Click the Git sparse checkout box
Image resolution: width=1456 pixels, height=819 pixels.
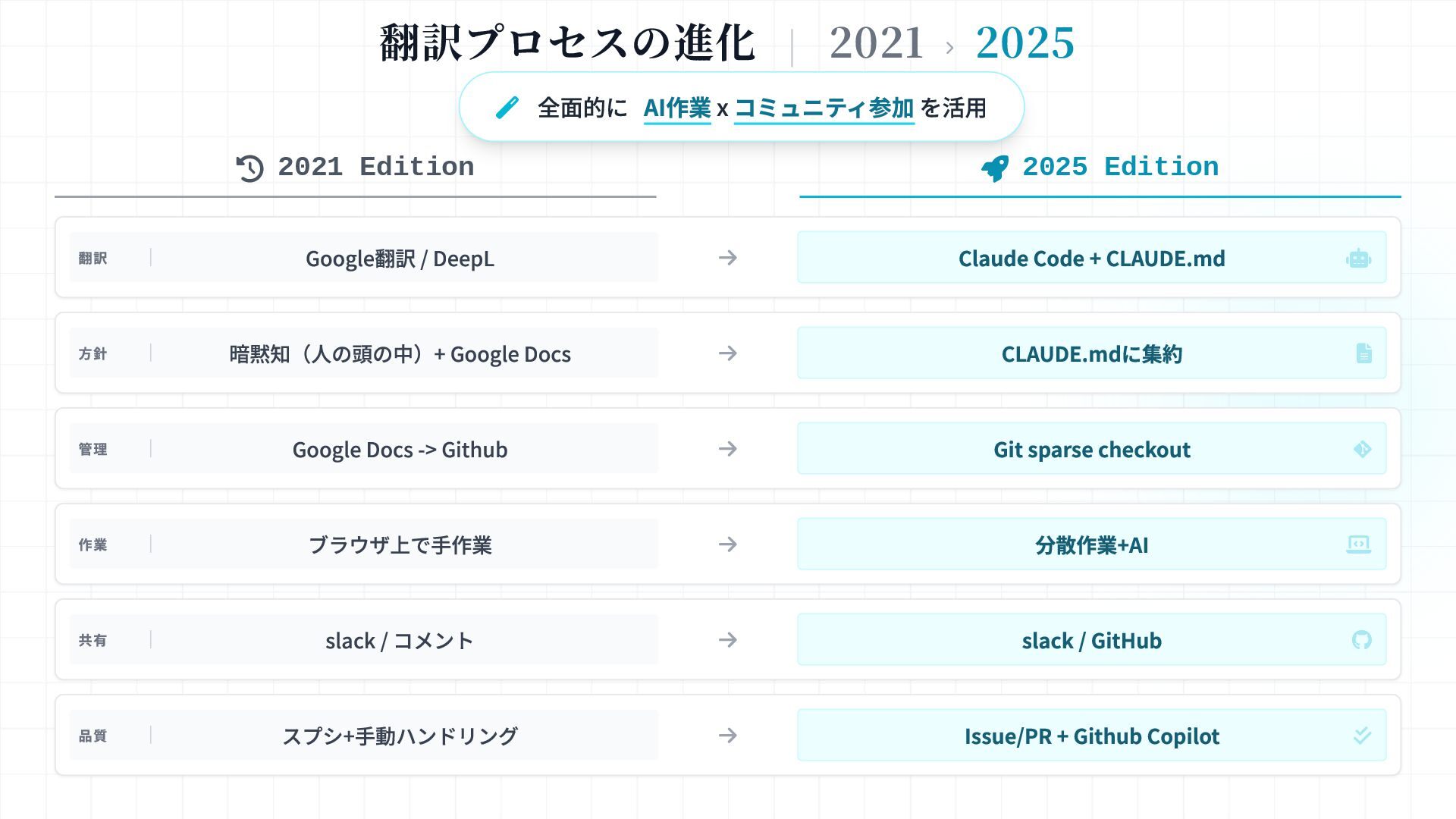pyautogui.click(x=1091, y=449)
